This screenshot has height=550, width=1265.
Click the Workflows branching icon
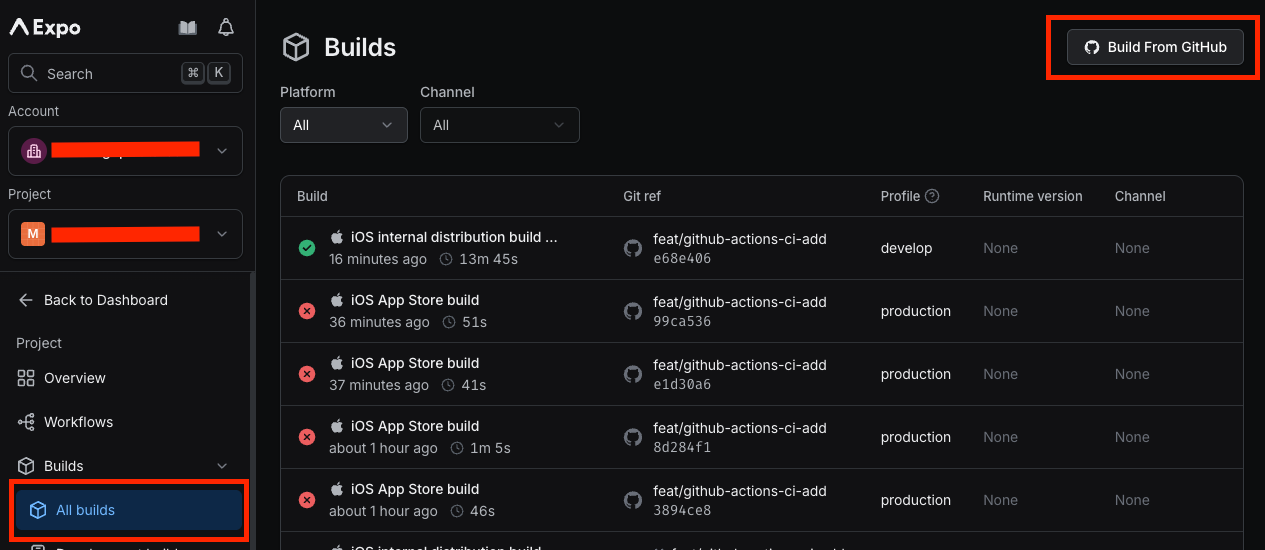coord(27,422)
